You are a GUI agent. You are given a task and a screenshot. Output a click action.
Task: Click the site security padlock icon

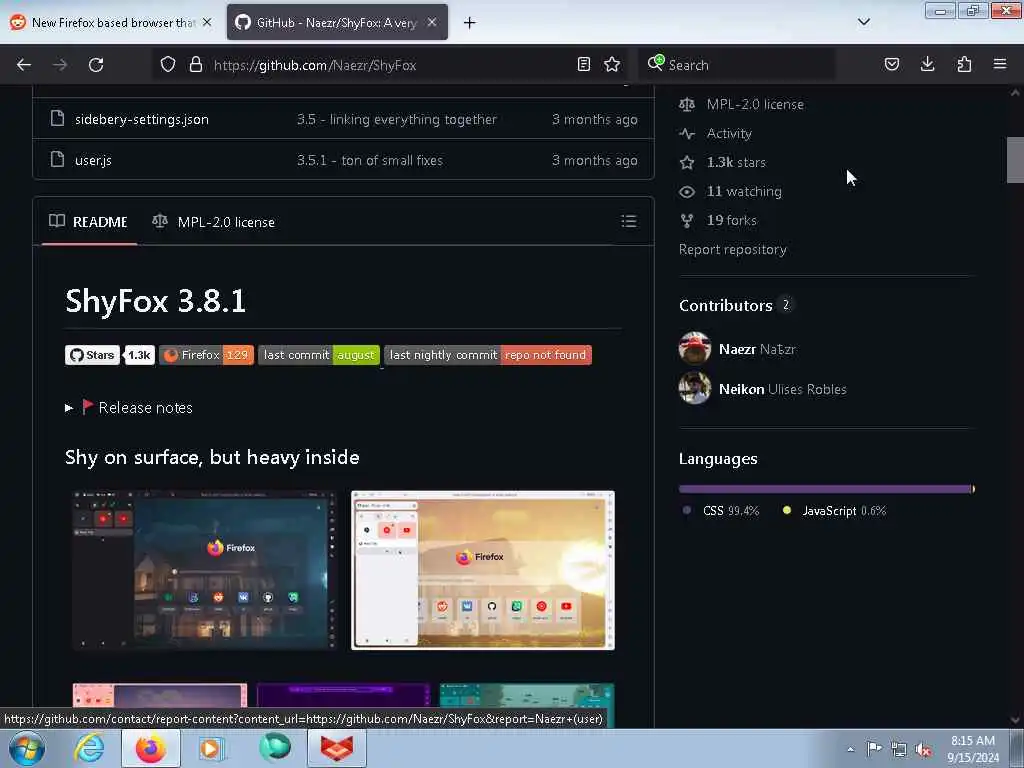pyautogui.click(x=195, y=65)
